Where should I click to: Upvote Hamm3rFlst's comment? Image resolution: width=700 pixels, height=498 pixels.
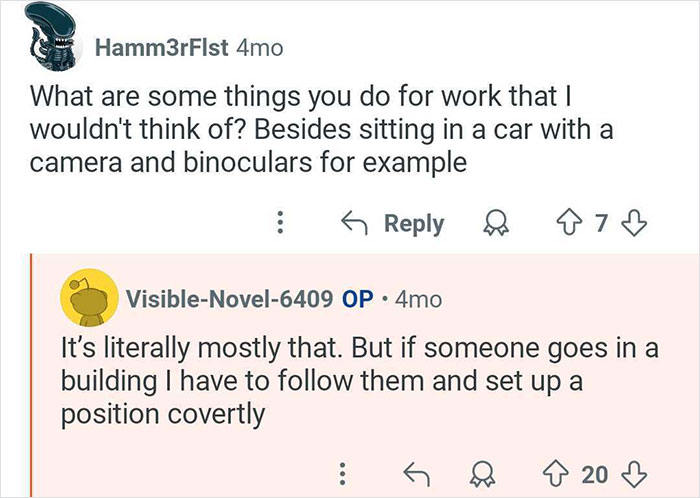click(571, 222)
